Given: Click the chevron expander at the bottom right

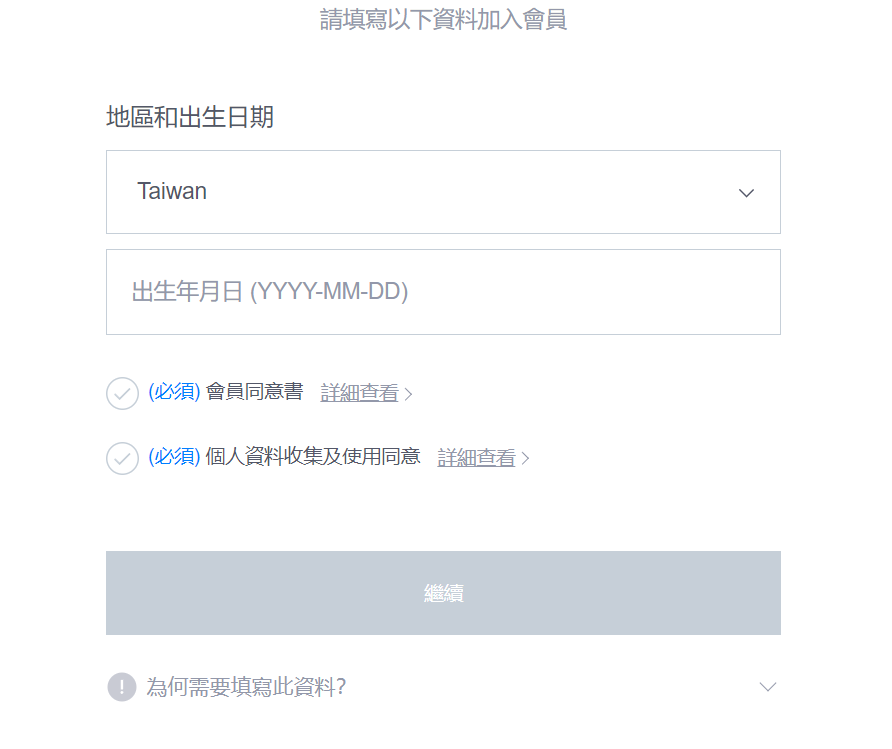Looking at the screenshot, I should click(x=767, y=687).
